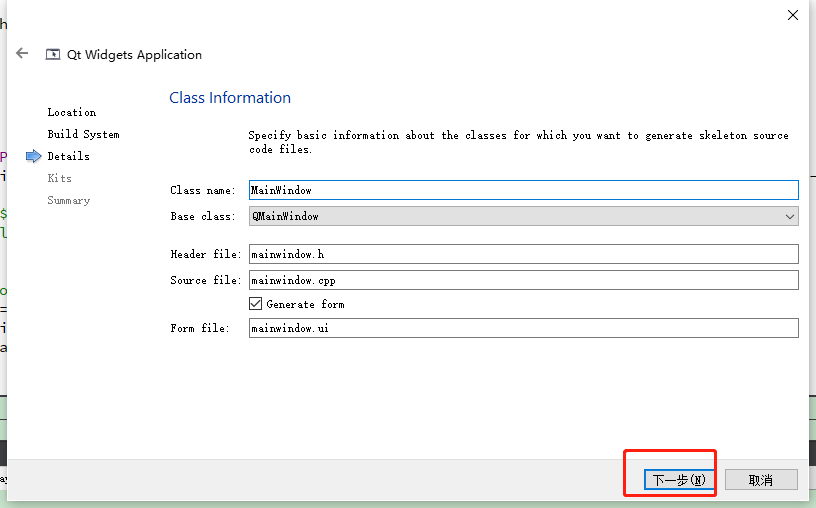Focus the Class name input field
The image size is (816, 508).
(x=524, y=190)
